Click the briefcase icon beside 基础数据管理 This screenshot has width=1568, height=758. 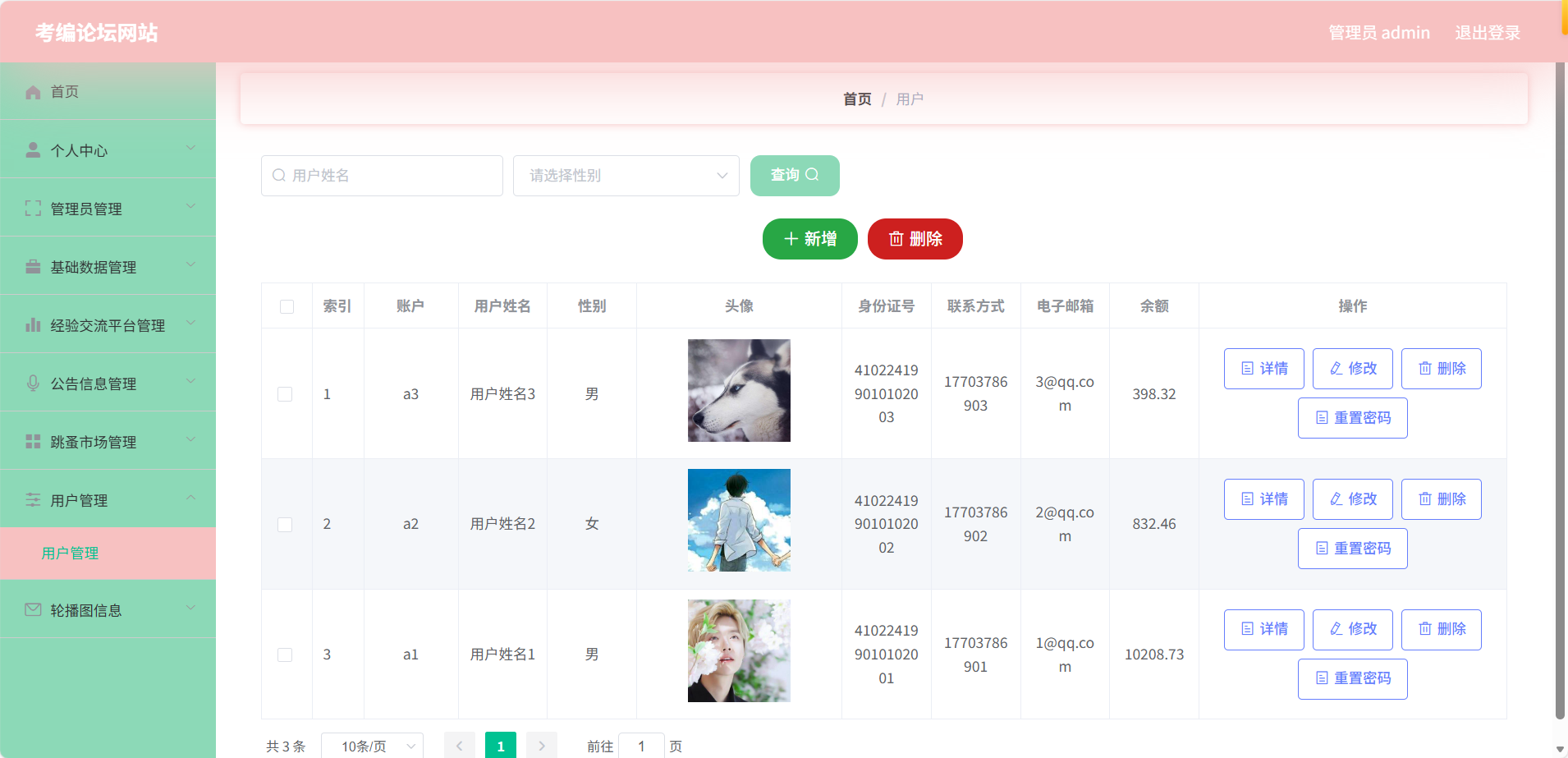click(33, 267)
